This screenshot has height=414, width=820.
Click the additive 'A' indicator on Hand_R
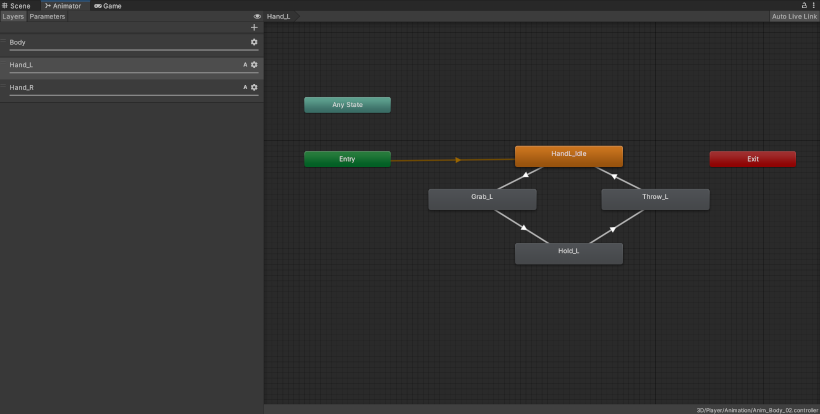point(245,88)
